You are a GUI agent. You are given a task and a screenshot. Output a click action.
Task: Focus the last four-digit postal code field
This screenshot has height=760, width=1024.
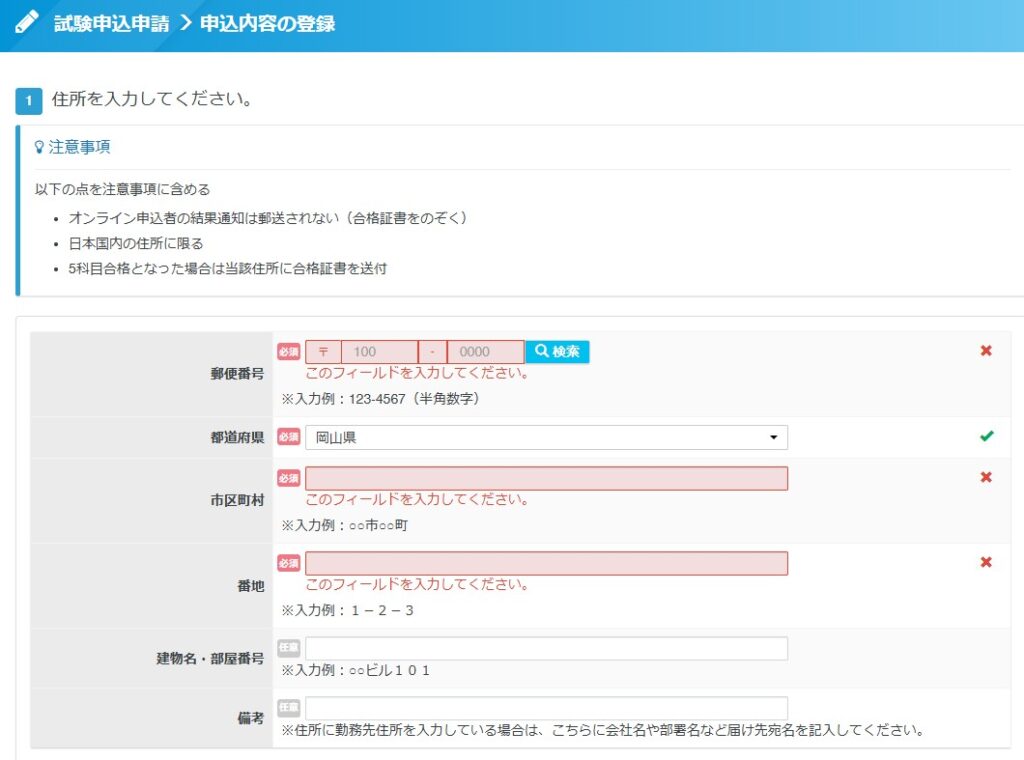click(485, 352)
